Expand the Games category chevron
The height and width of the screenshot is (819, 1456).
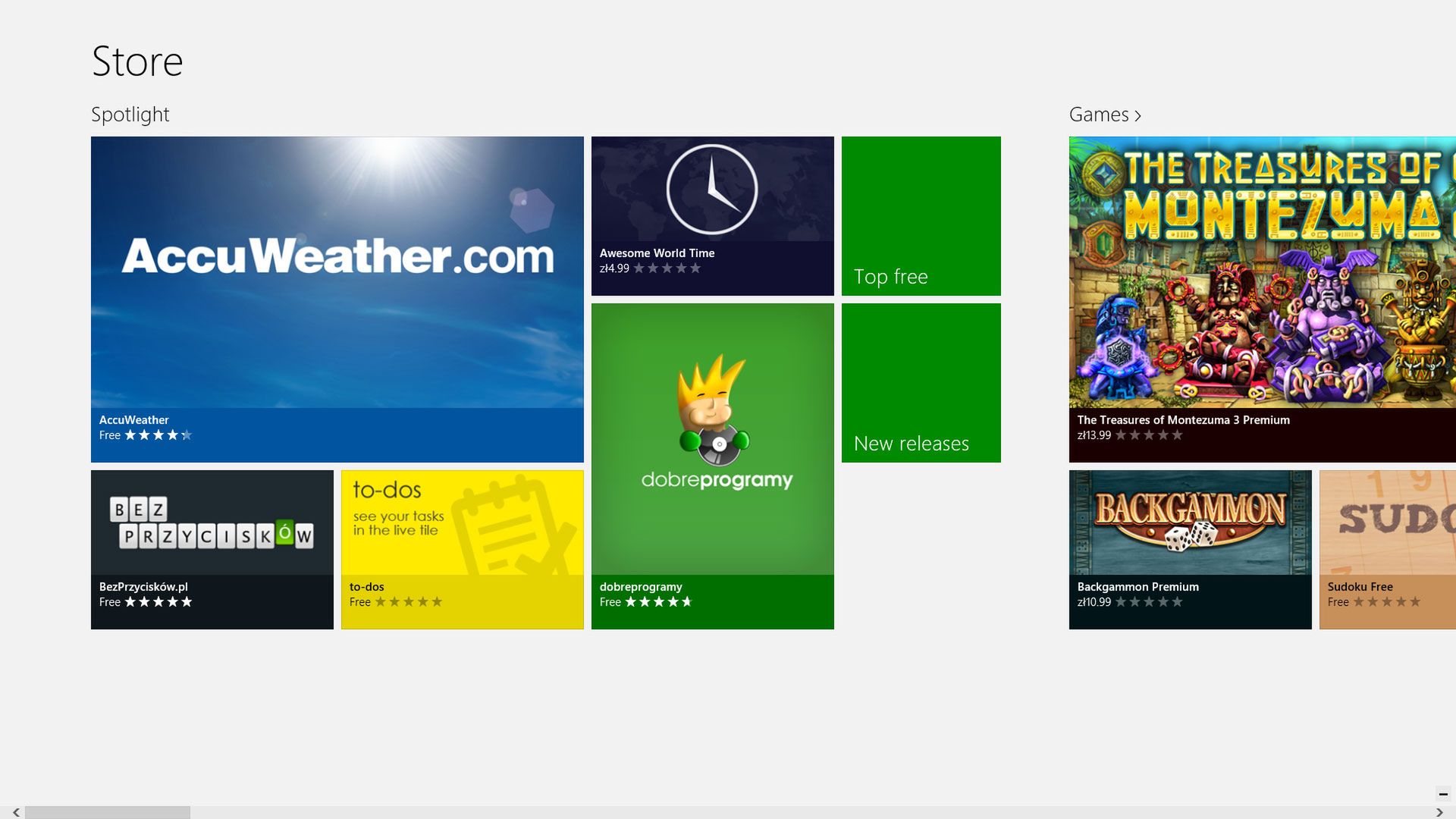coord(1137,116)
